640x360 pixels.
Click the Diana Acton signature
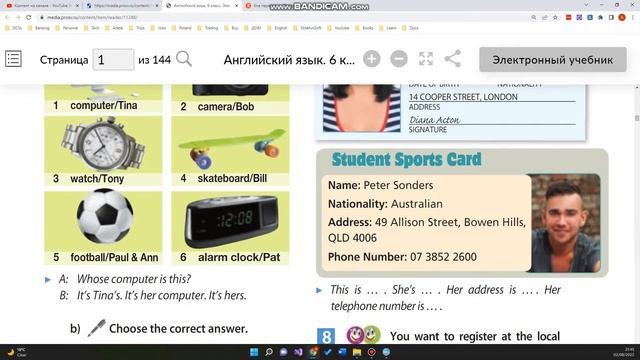[434, 120]
